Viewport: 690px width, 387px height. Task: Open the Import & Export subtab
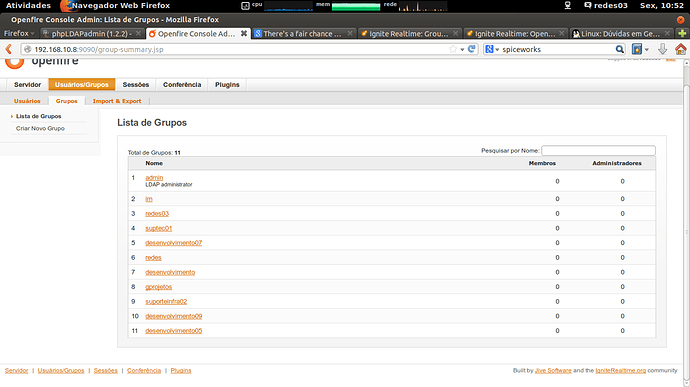coord(117,101)
